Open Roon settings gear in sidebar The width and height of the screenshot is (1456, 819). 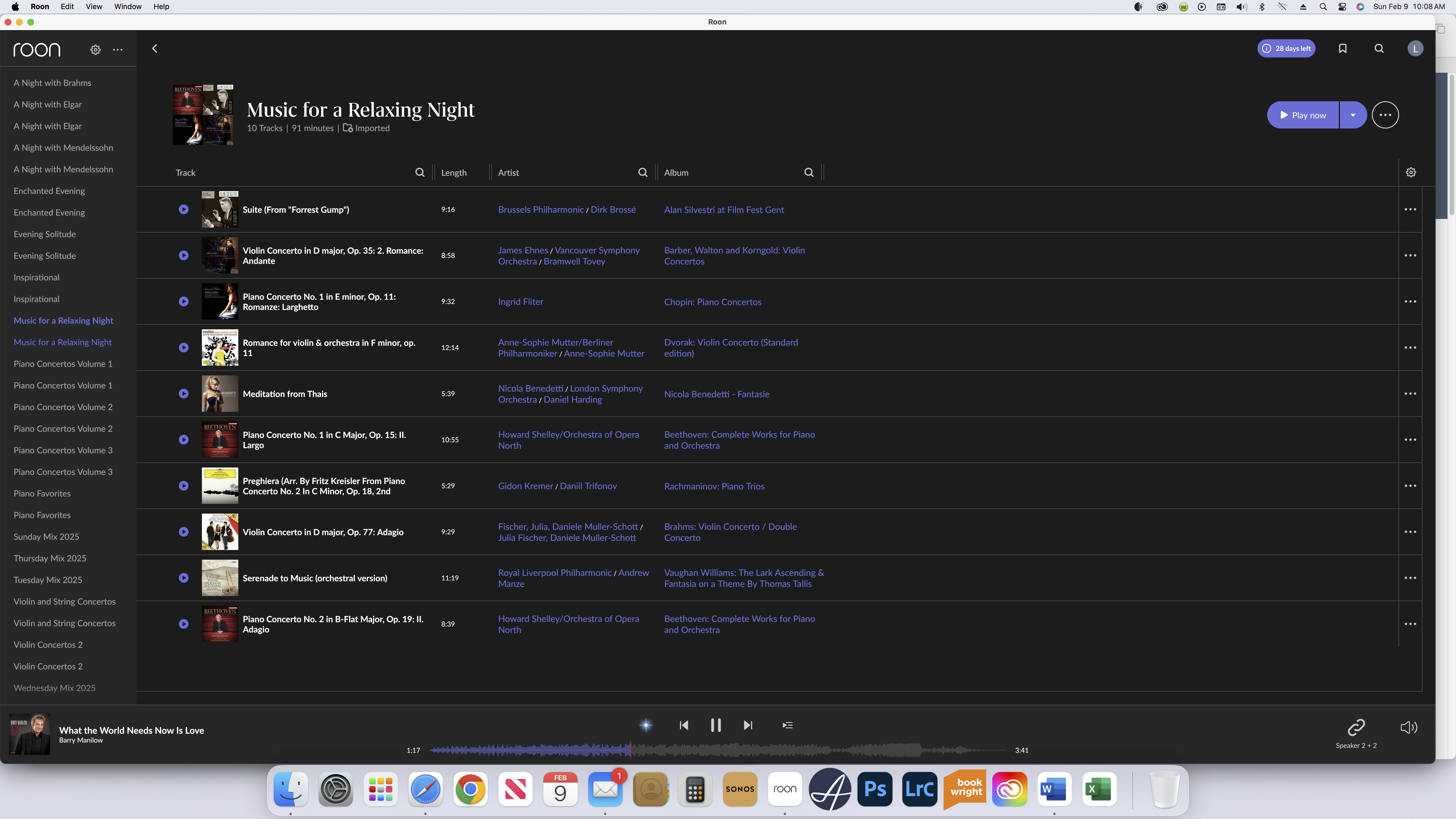pos(96,50)
